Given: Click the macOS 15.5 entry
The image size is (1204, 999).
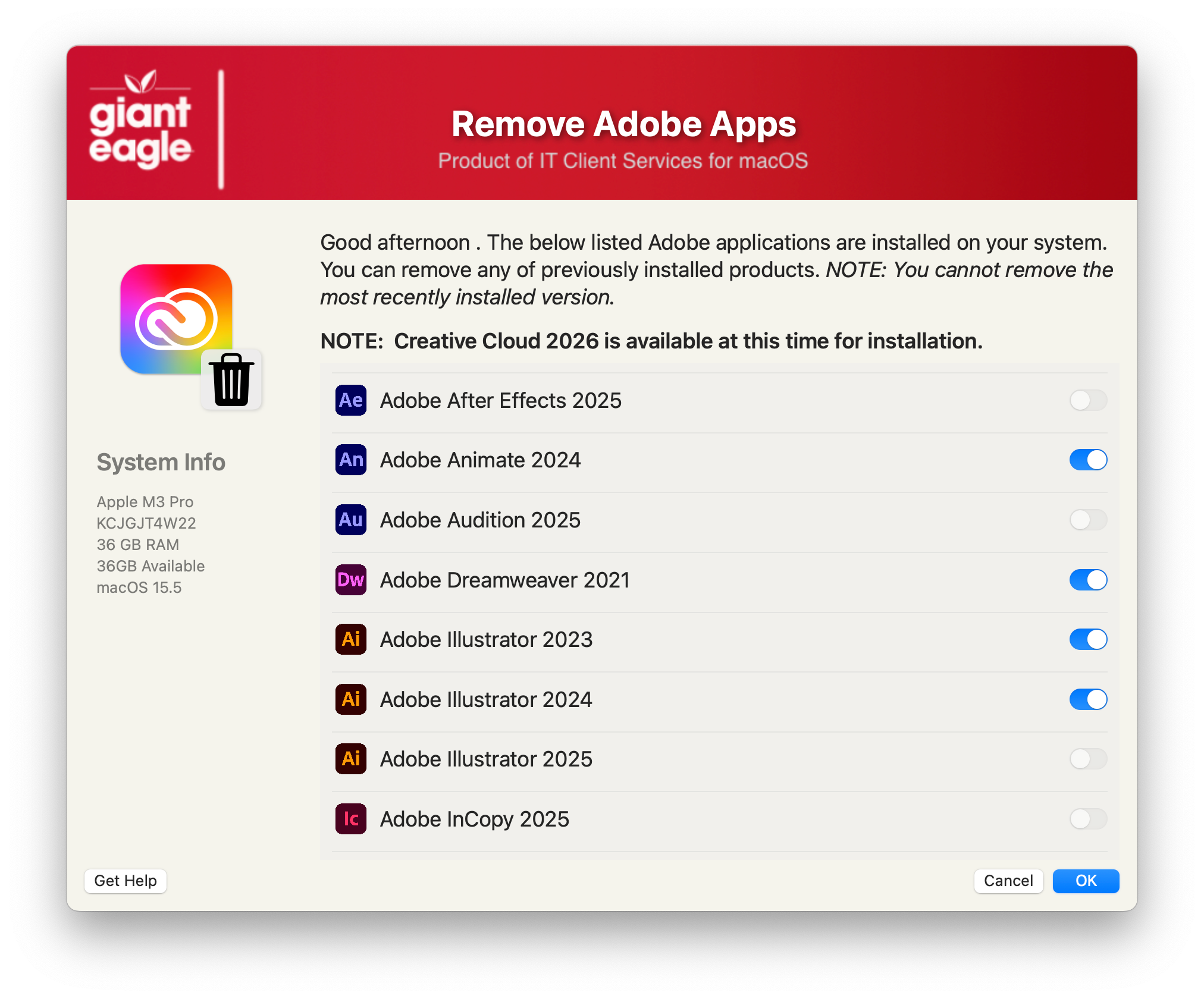Looking at the screenshot, I should 139,588.
